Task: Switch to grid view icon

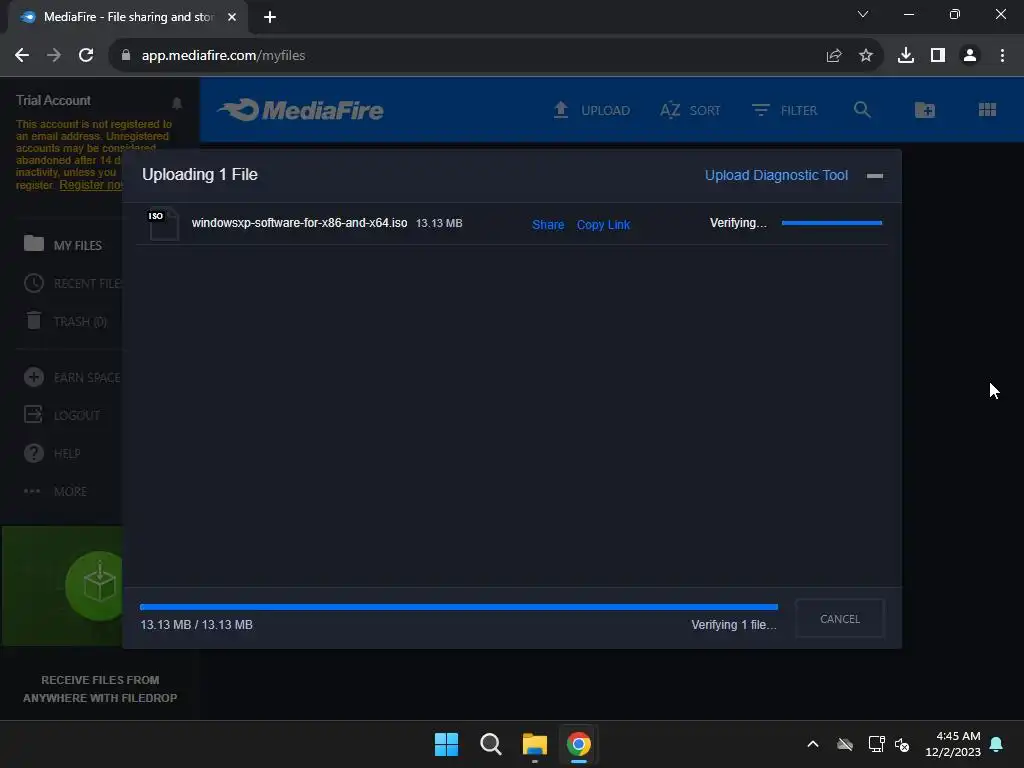Action: coord(987,110)
